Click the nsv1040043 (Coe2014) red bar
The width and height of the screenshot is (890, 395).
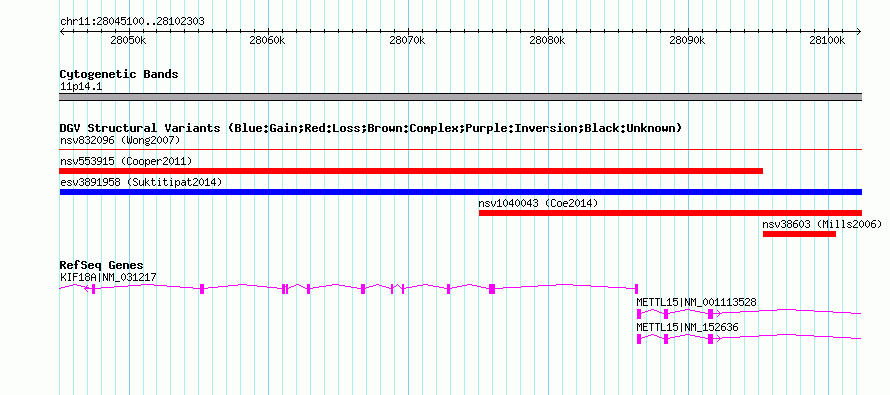coord(670,213)
